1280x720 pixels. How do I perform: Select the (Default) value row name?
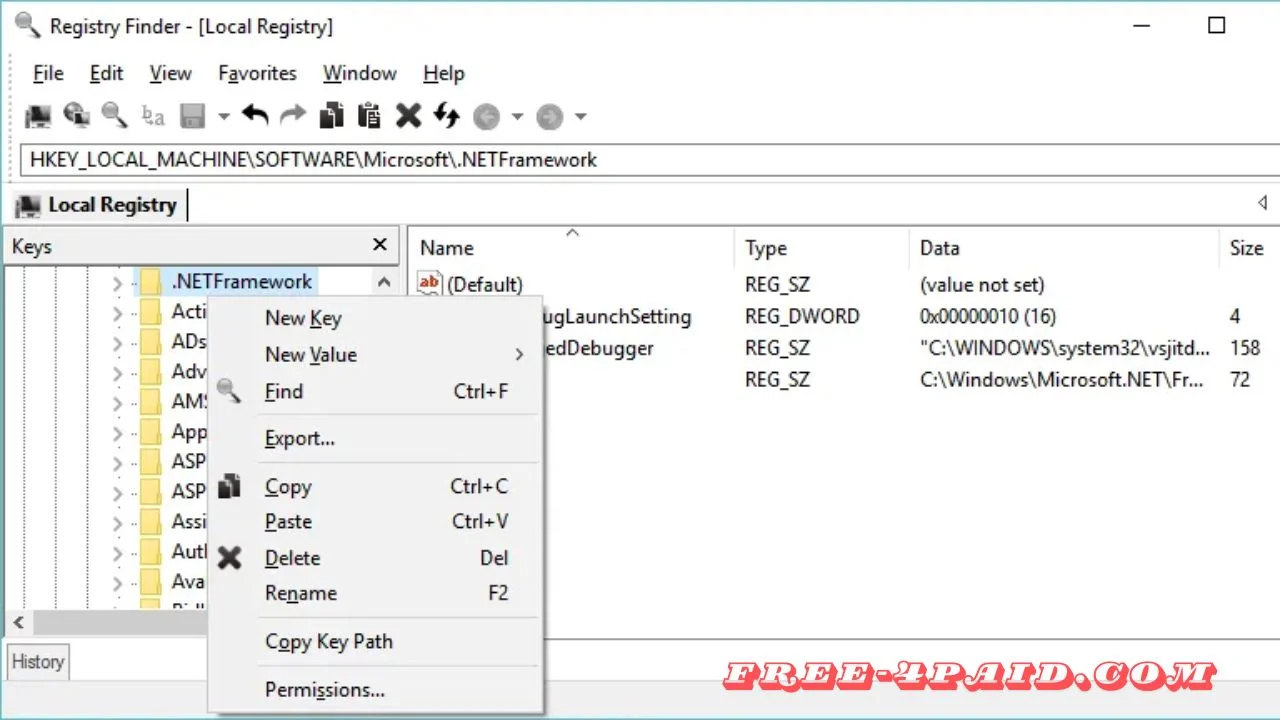tap(484, 284)
